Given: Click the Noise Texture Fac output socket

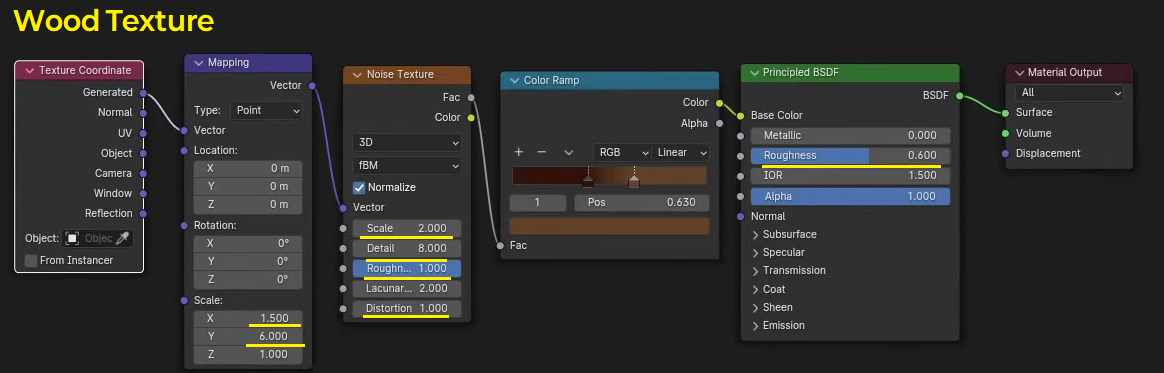Looking at the screenshot, I should tap(471, 97).
